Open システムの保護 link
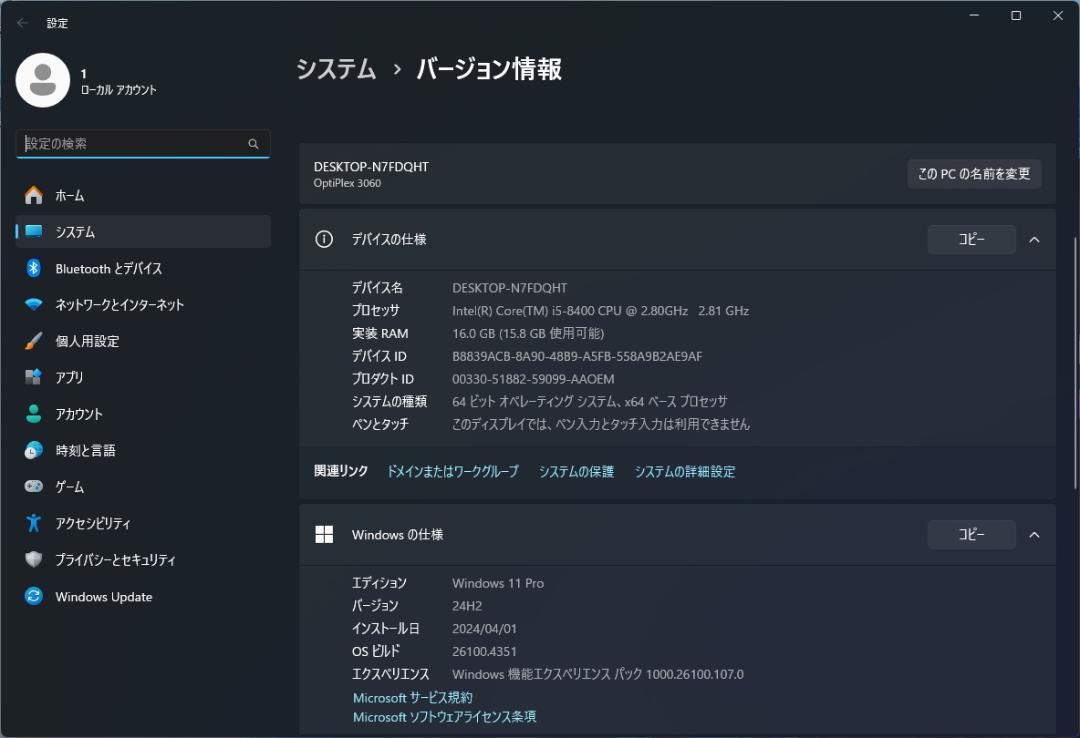 pyautogui.click(x=576, y=471)
